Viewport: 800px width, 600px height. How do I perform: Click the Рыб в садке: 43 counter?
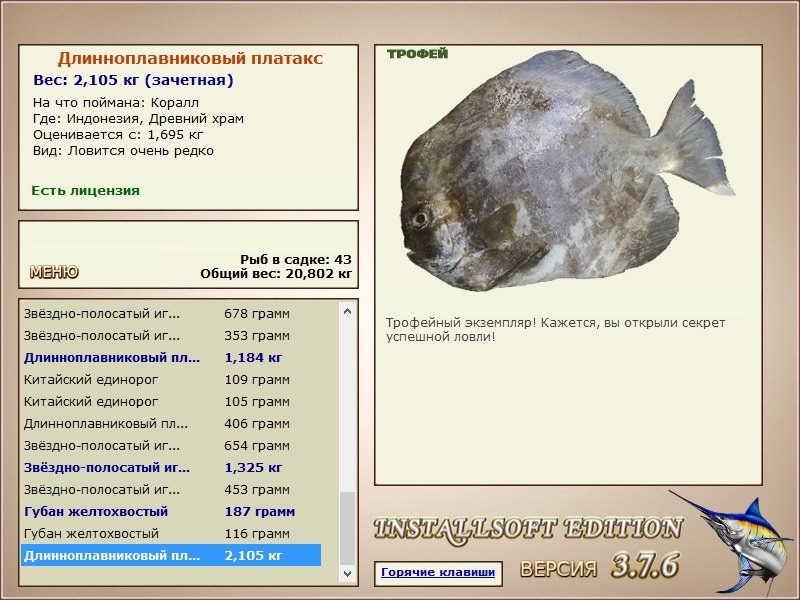296,259
